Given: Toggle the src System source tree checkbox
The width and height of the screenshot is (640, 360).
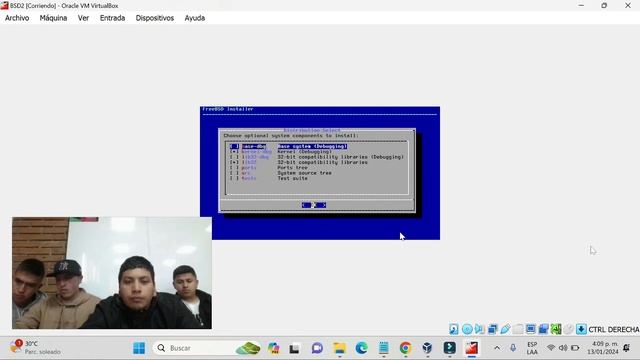Looking at the screenshot, I should [x=234, y=173].
